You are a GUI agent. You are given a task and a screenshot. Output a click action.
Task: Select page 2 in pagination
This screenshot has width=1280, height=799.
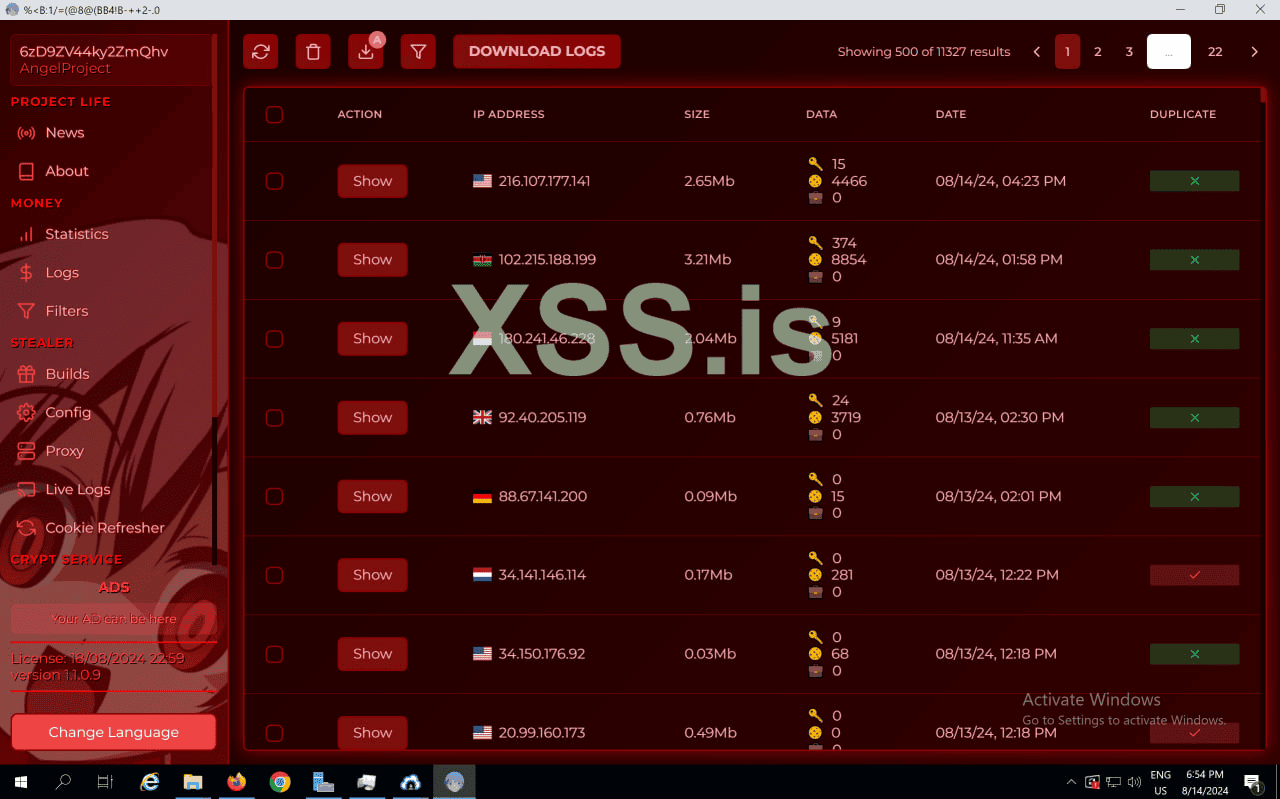1098,52
